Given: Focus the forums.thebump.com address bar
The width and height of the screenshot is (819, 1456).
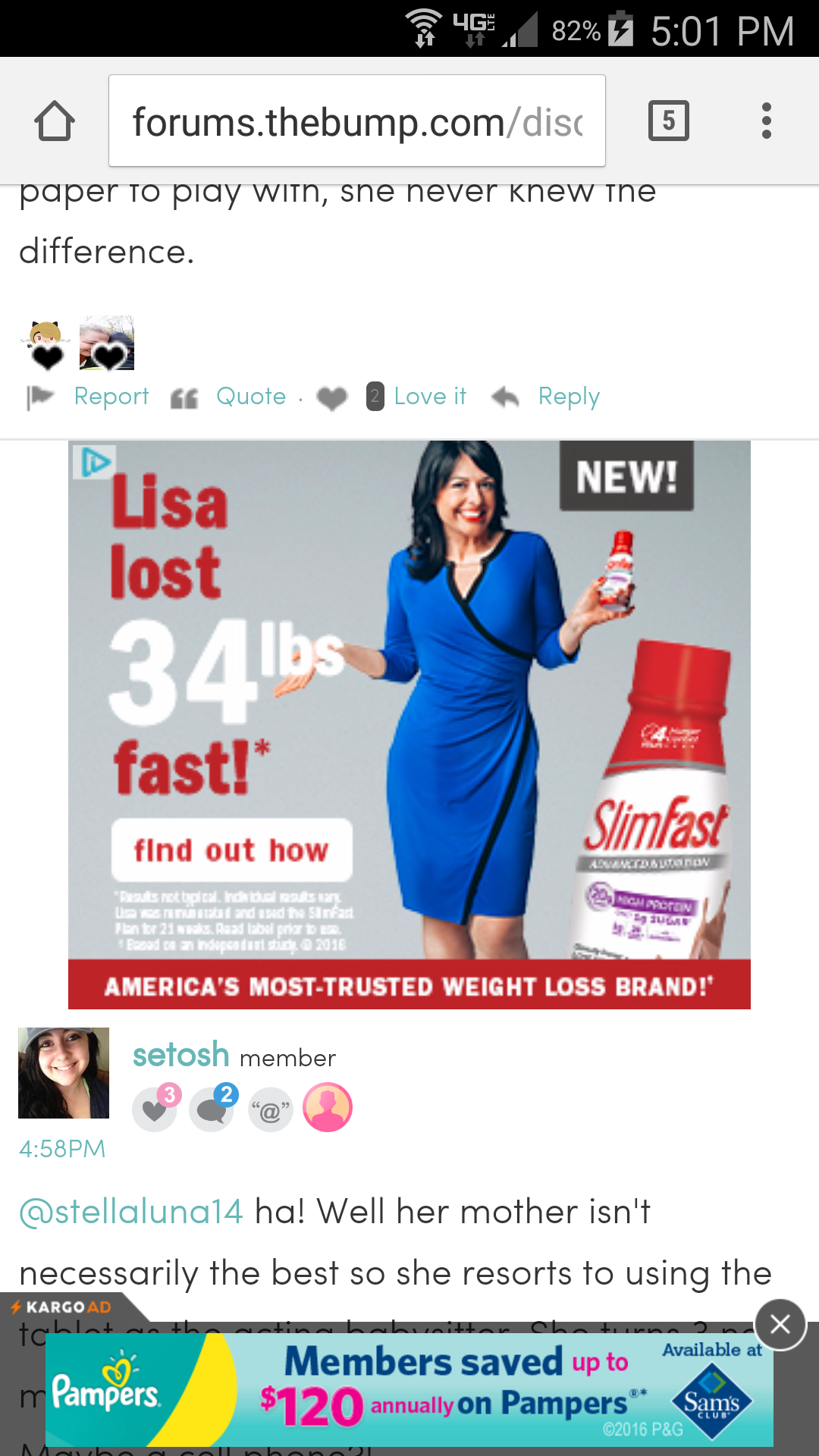Looking at the screenshot, I should pos(357,121).
